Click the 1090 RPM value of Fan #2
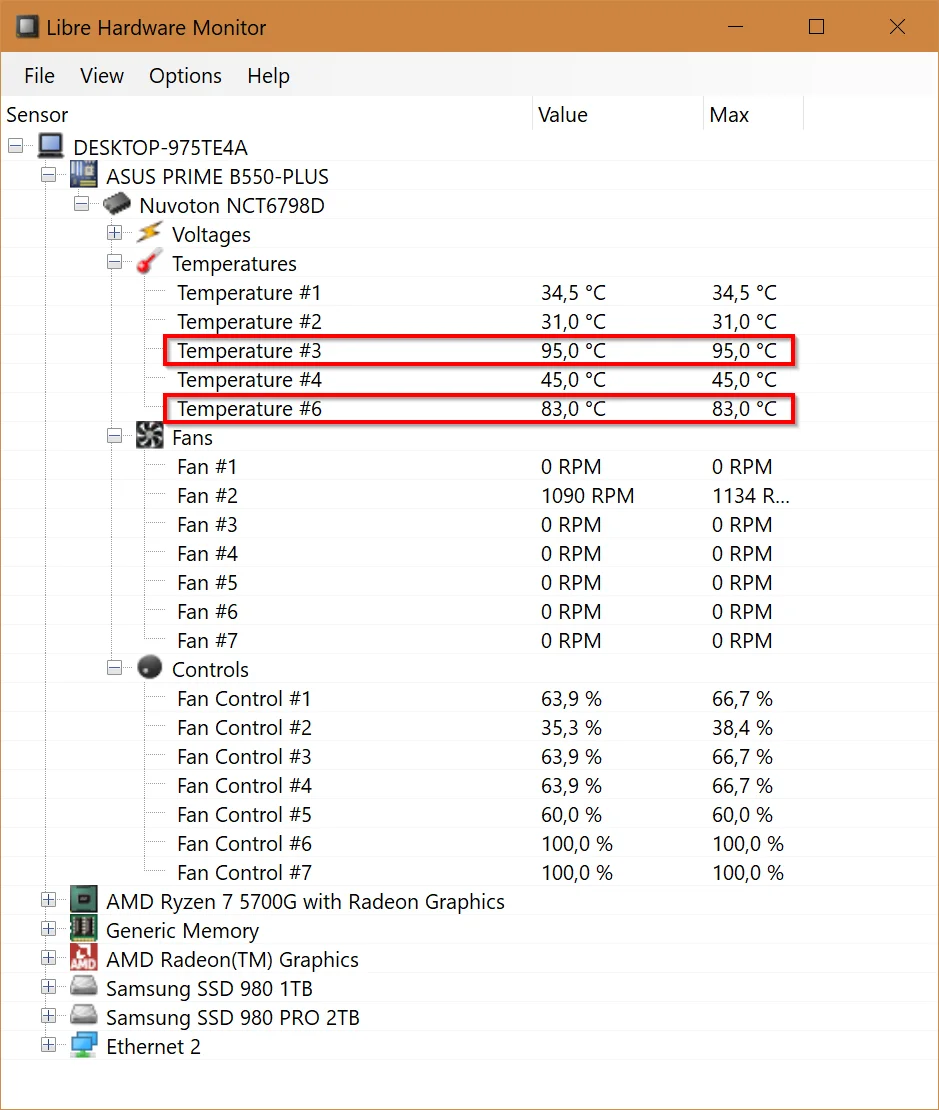This screenshot has width=939, height=1110. click(587, 496)
